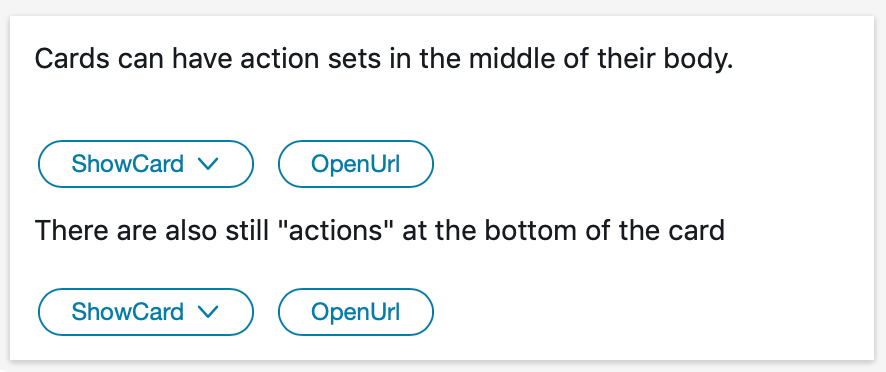Click the empty white card area right of upper OpenUrl
This screenshot has height=372, width=886.
point(650,164)
